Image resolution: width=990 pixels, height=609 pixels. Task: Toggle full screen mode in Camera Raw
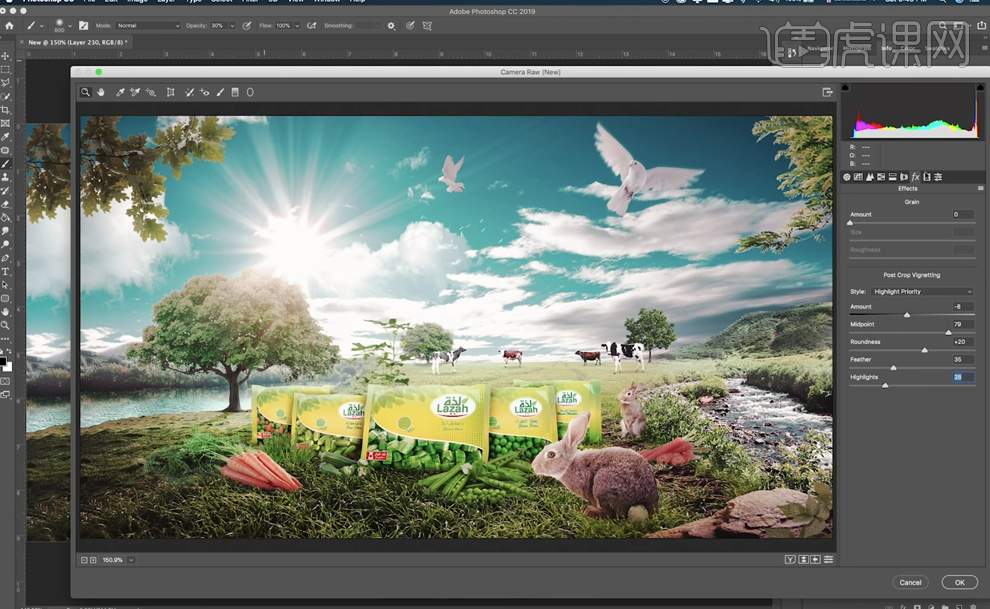tap(827, 92)
